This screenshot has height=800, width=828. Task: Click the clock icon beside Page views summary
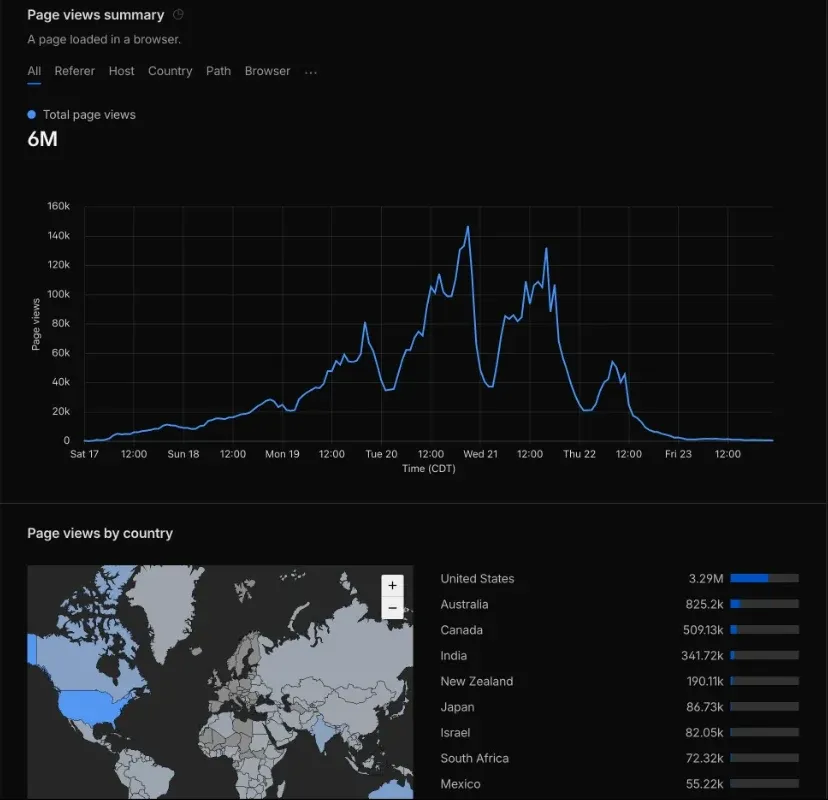click(x=178, y=15)
